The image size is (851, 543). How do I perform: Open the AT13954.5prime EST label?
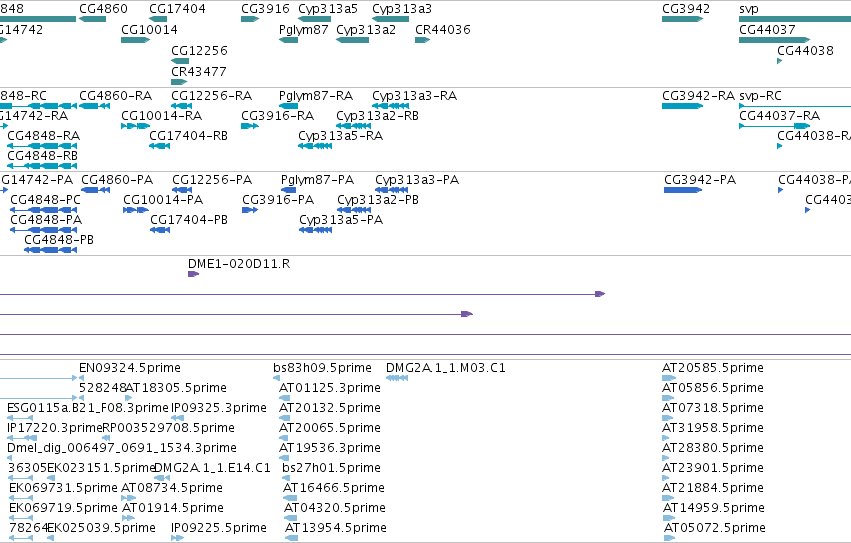(336, 528)
